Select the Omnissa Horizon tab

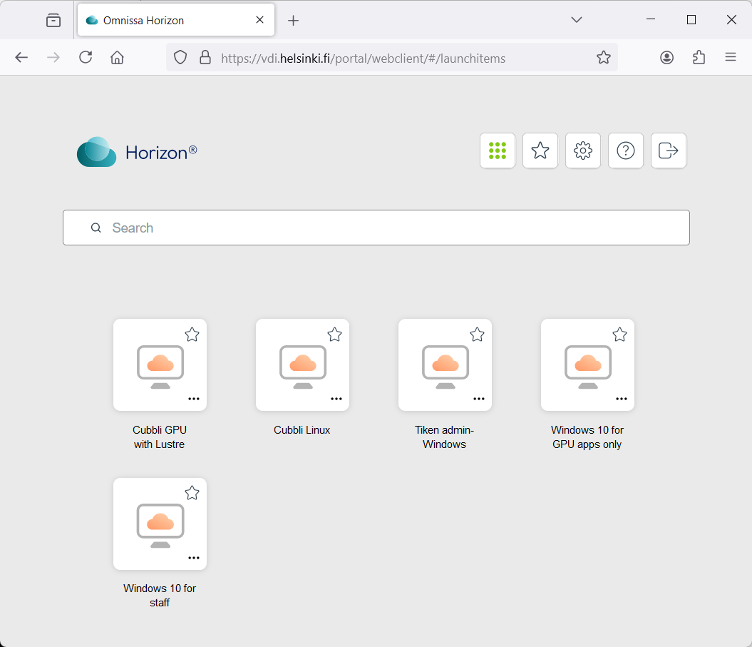click(177, 20)
